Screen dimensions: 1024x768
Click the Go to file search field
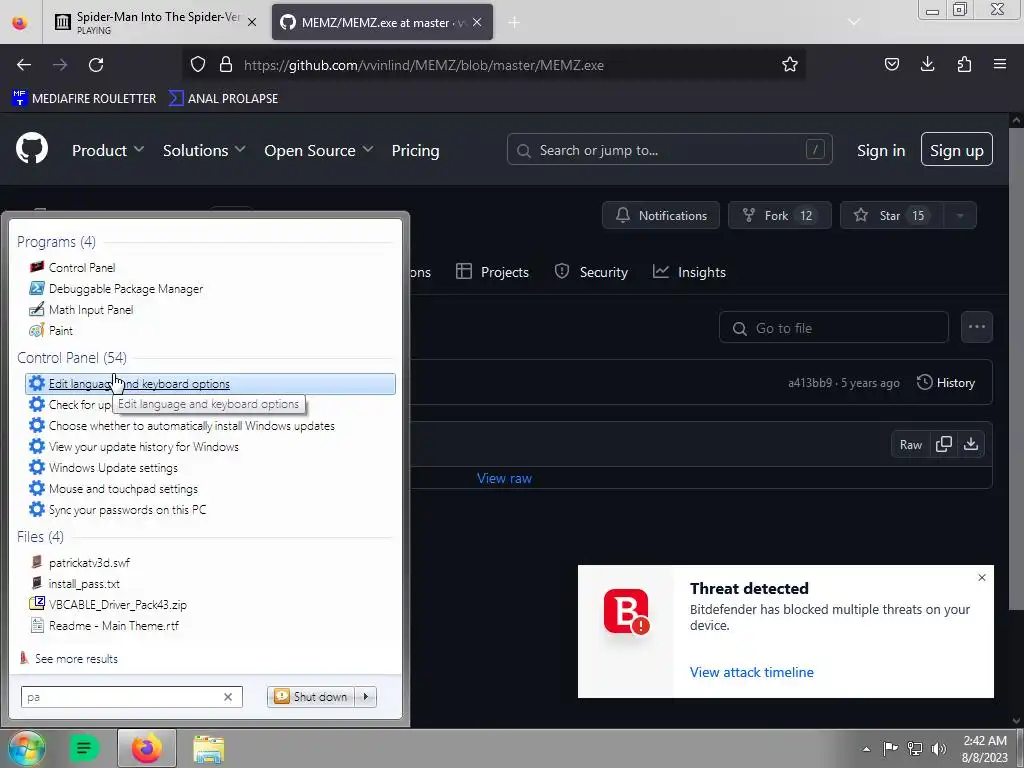tap(833, 328)
